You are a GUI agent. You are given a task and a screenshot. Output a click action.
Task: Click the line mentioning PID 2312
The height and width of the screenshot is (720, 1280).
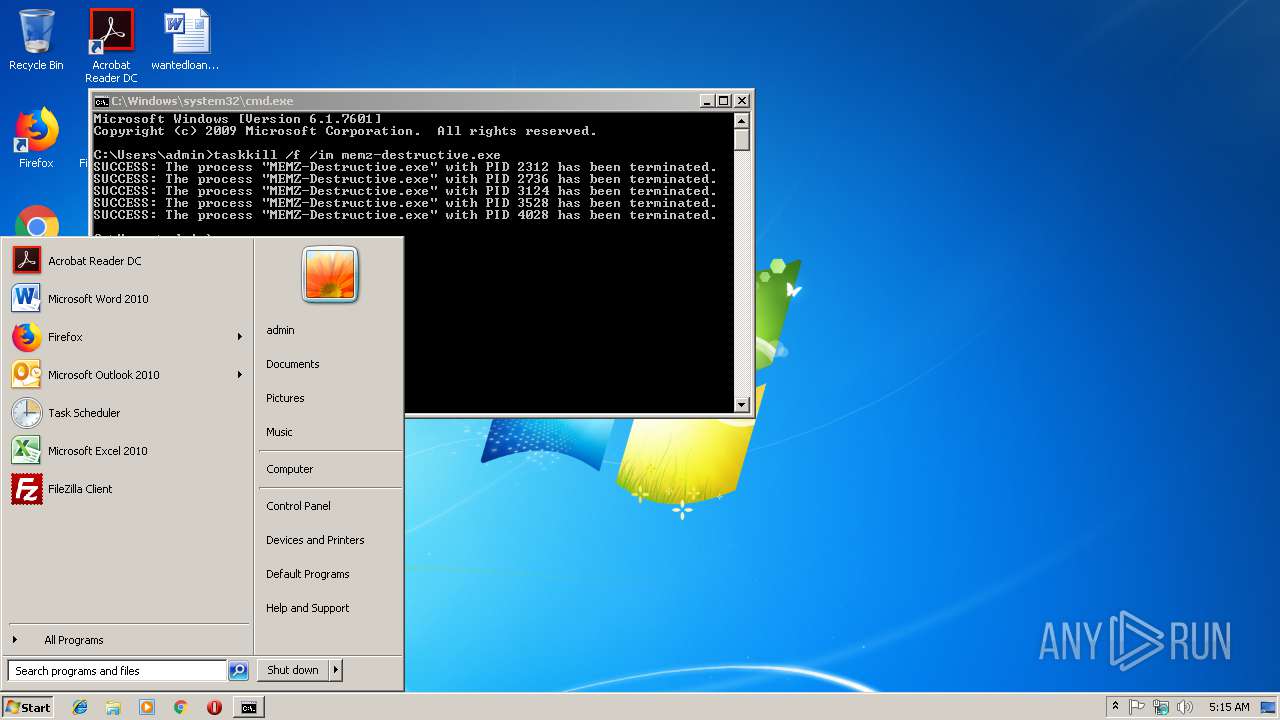pos(405,167)
